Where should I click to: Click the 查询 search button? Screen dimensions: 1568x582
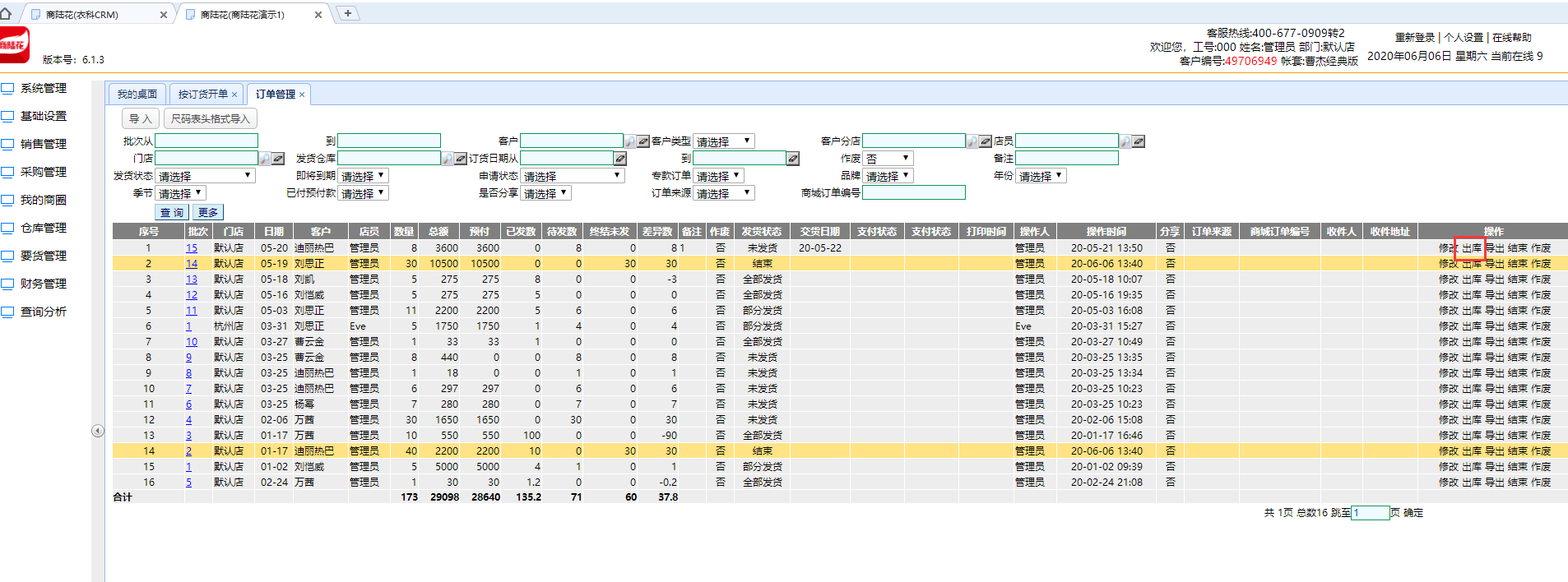pyautogui.click(x=172, y=212)
